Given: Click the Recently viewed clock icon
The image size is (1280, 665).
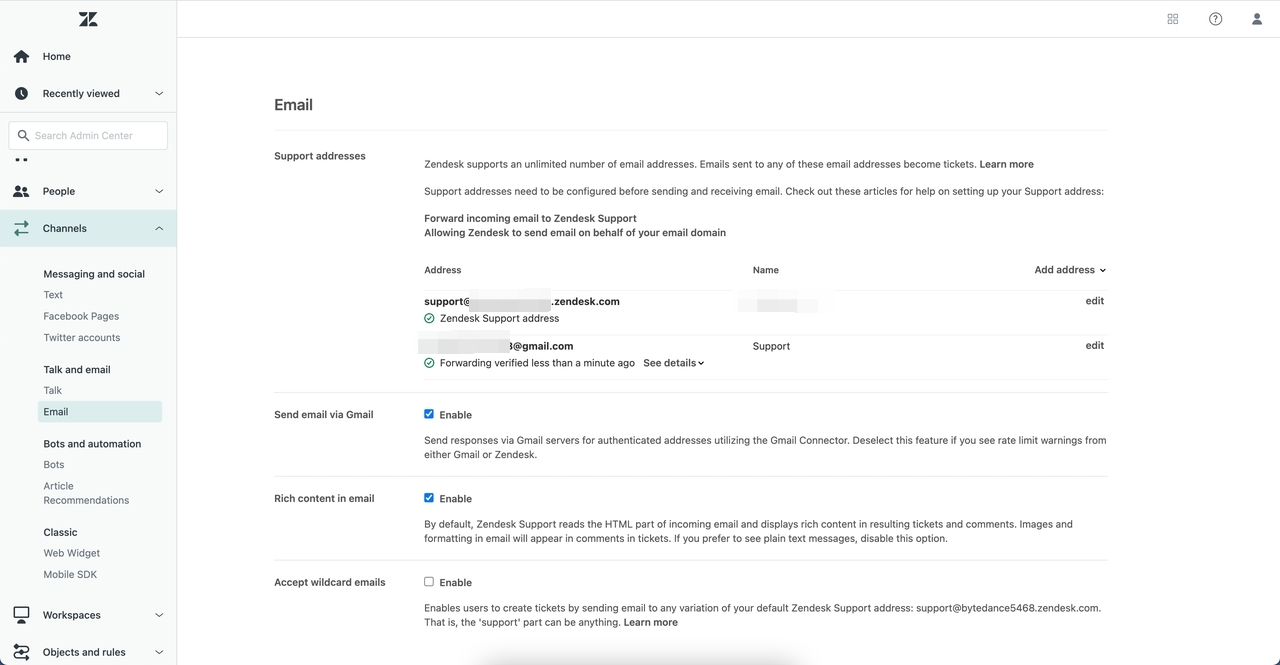Looking at the screenshot, I should point(21,94).
